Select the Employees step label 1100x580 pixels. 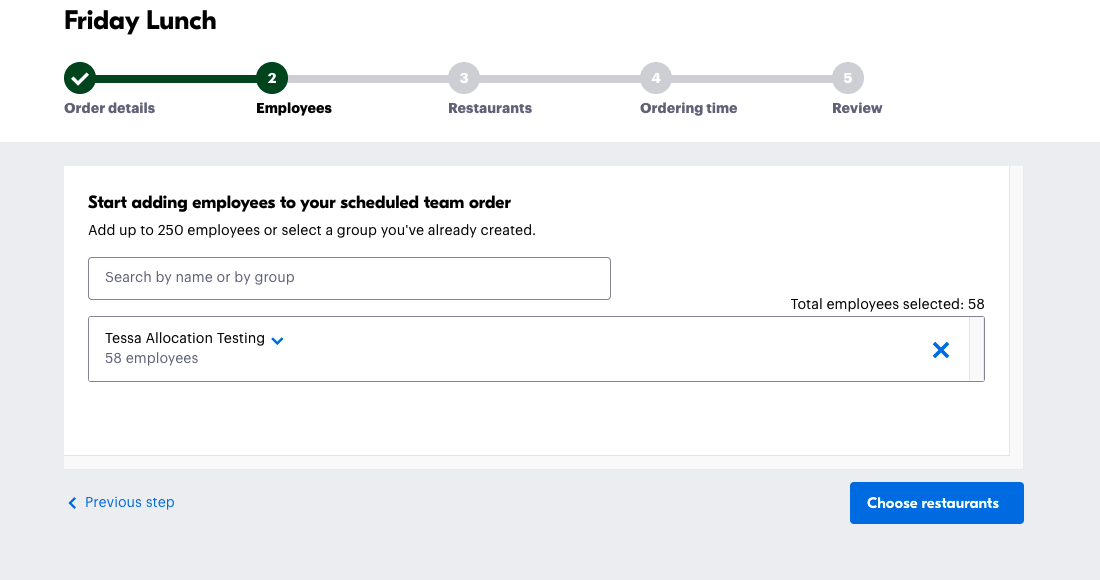[x=294, y=108]
